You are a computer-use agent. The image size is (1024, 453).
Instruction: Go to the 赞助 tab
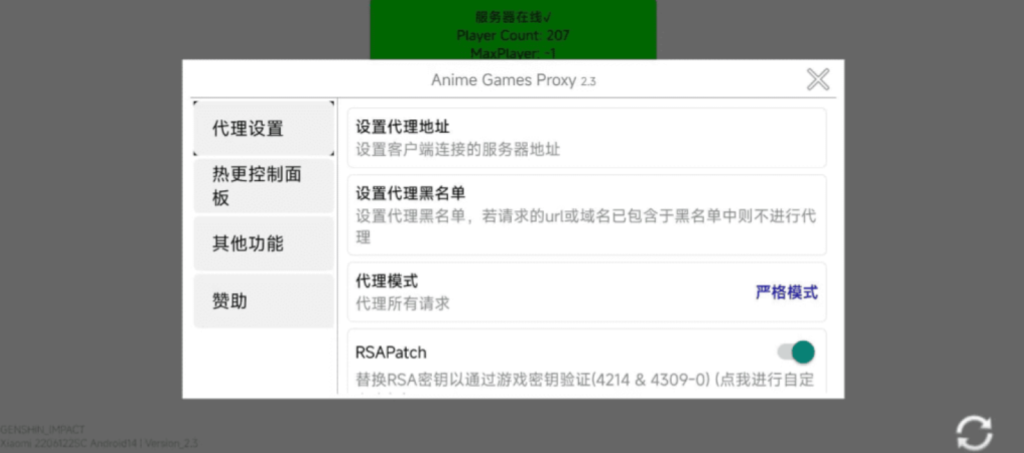pos(264,301)
